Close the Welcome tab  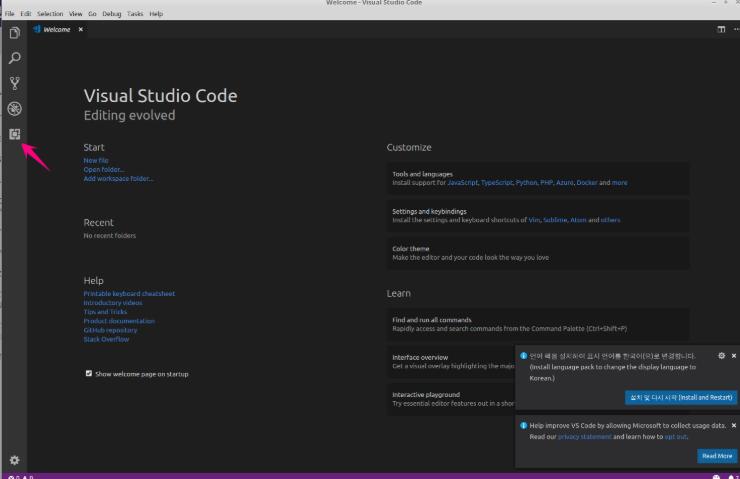[x=81, y=29]
